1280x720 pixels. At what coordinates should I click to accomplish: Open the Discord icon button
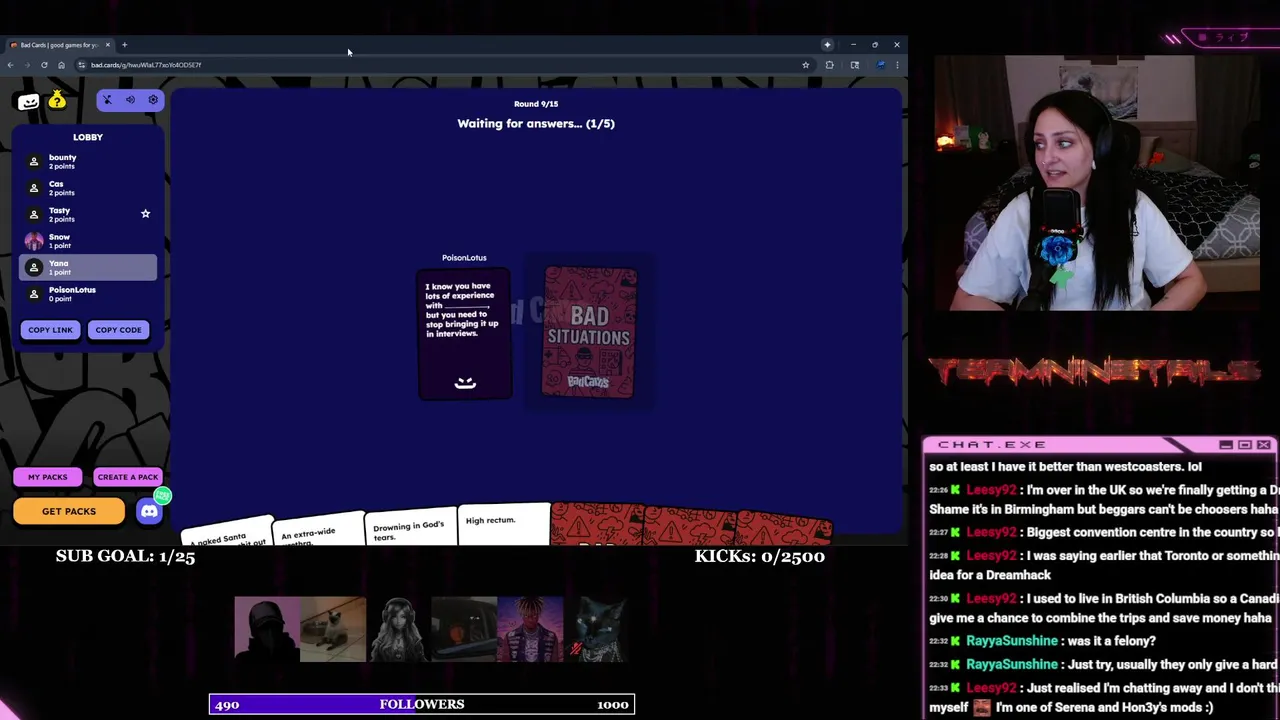(x=149, y=511)
